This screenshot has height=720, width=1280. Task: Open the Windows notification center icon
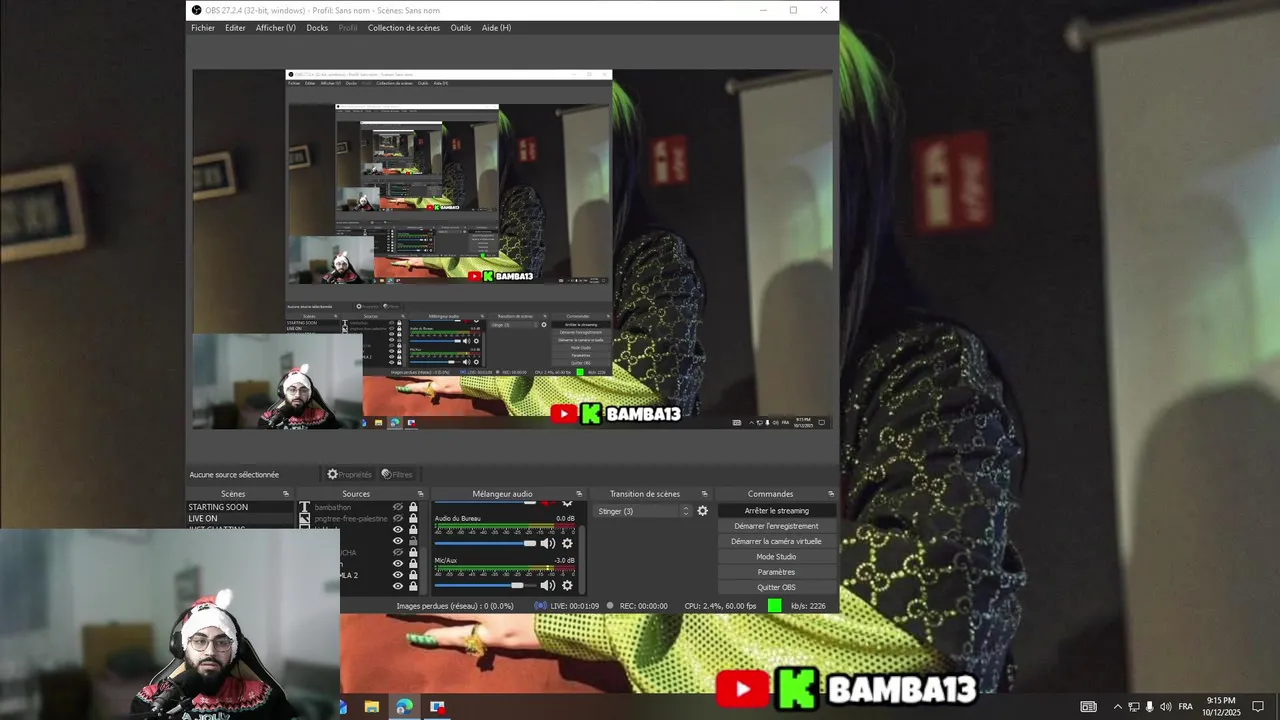point(1258,707)
